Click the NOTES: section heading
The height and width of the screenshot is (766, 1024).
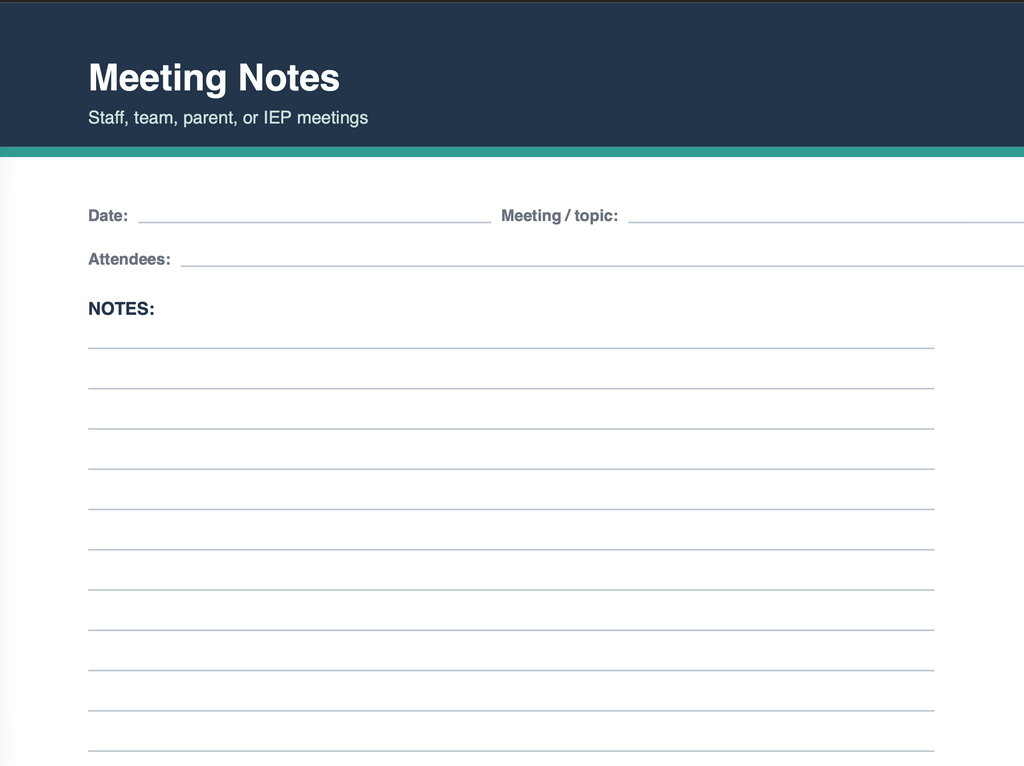pos(121,309)
